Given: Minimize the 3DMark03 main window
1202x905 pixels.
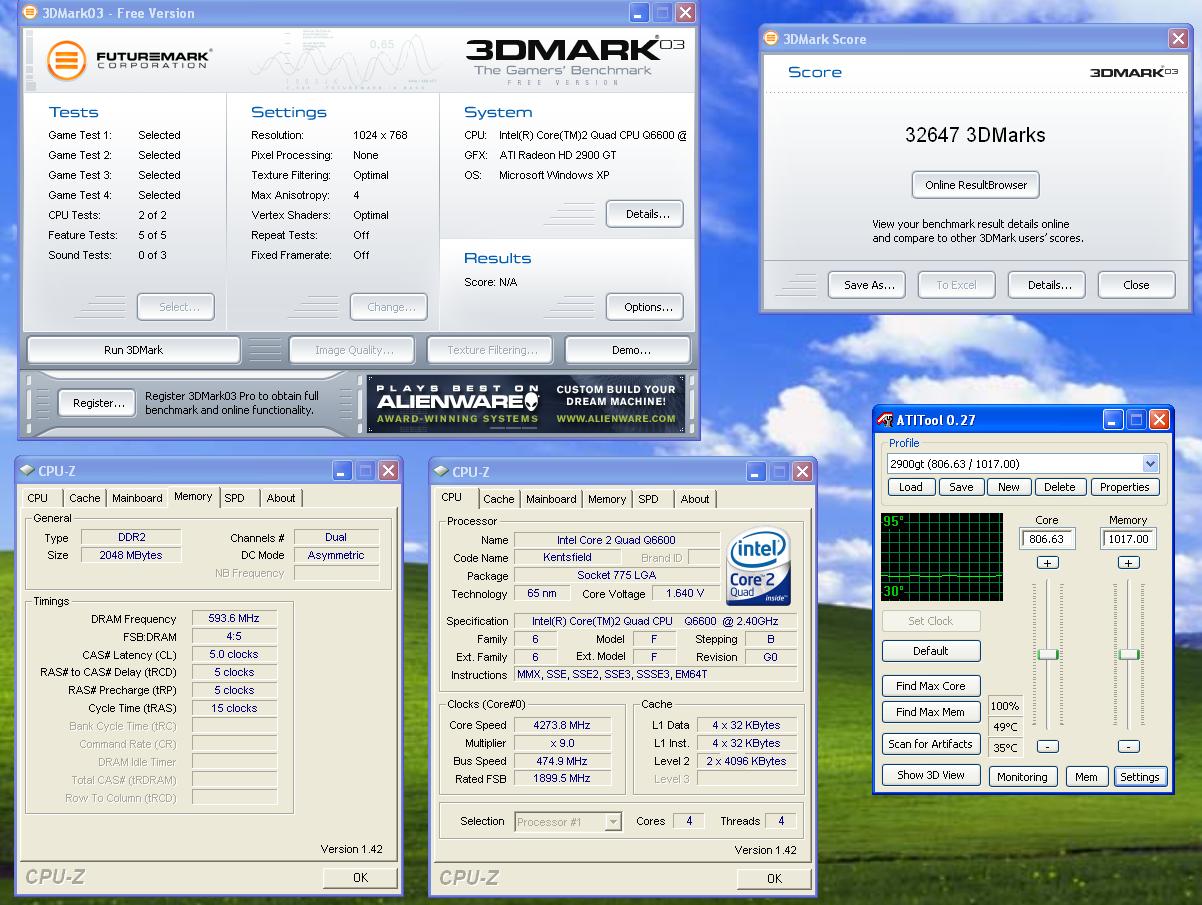Looking at the screenshot, I should tap(639, 13).
